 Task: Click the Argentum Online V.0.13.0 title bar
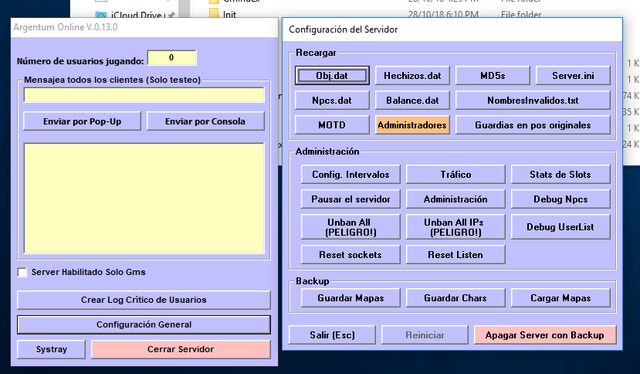[144, 27]
